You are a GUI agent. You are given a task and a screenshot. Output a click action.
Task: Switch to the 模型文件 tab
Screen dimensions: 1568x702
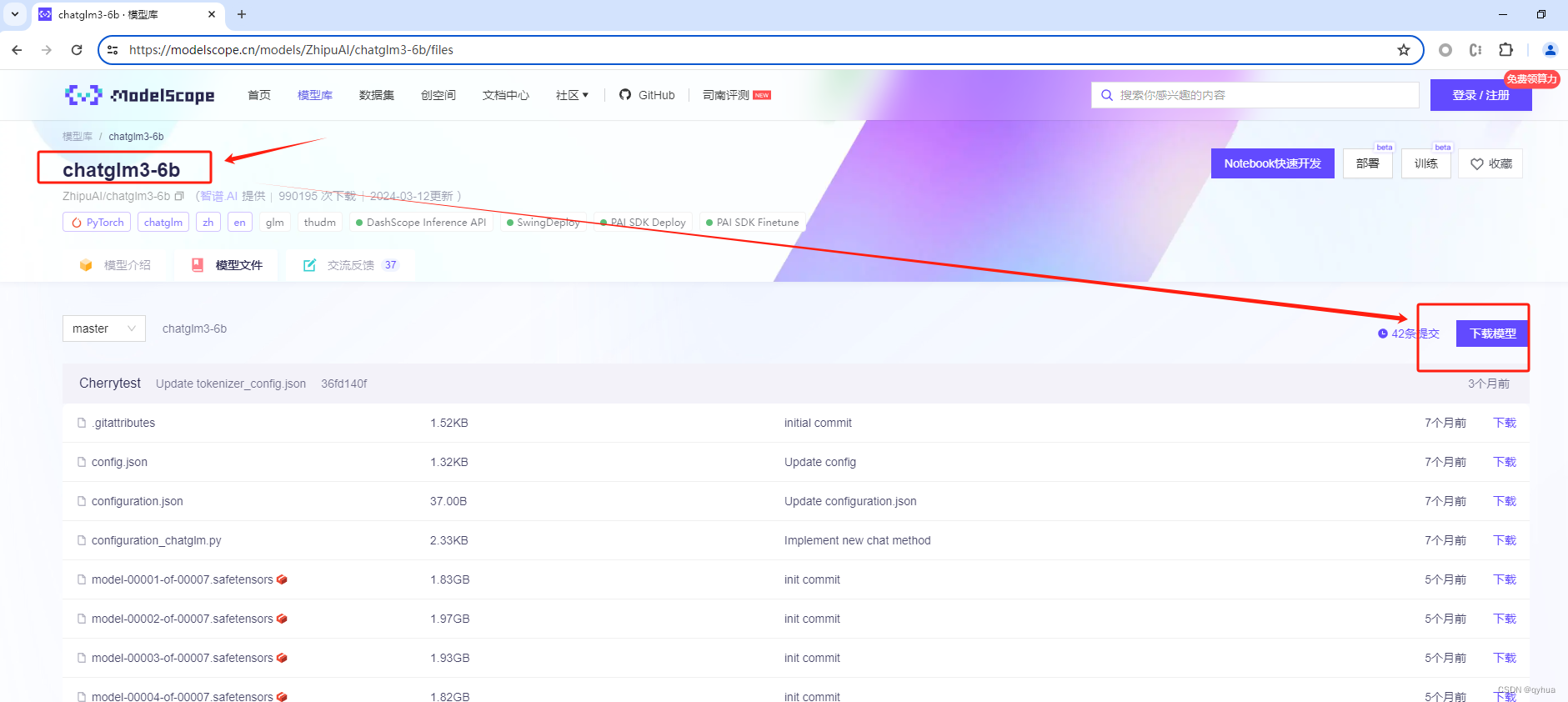click(227, 265)
